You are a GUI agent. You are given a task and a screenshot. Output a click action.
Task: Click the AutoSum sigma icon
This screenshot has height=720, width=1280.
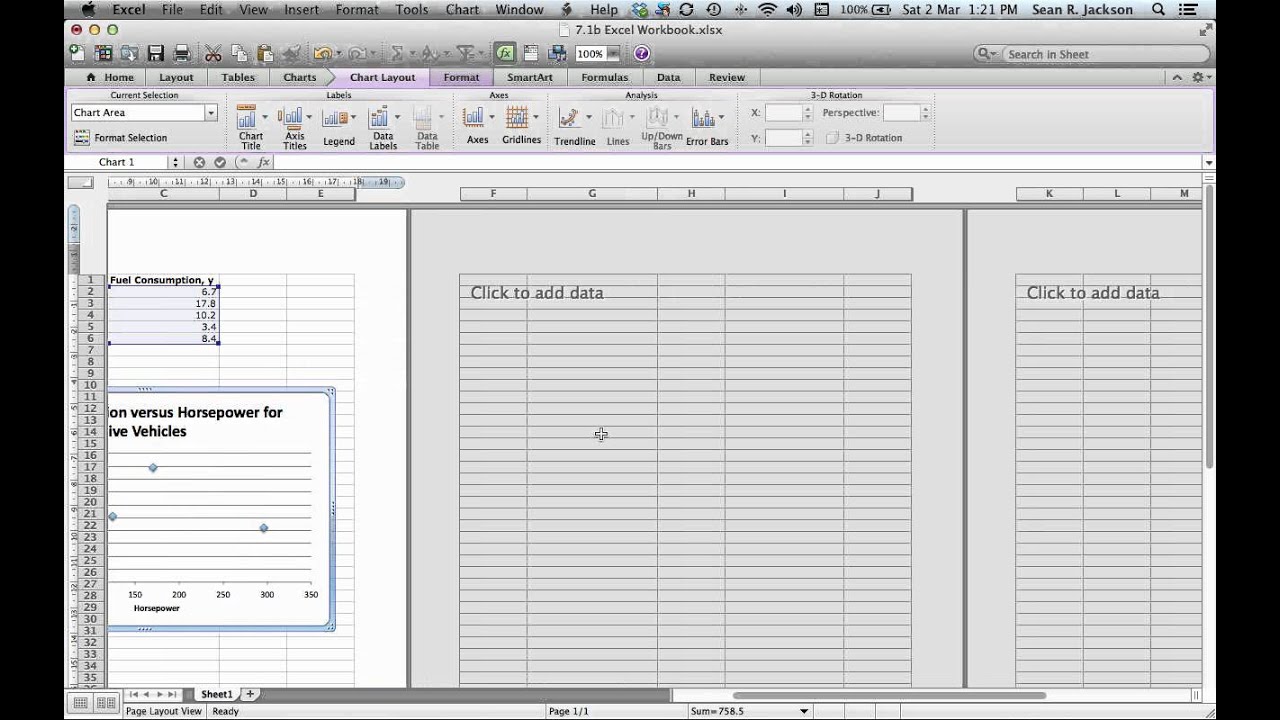[x=396, y=54]
